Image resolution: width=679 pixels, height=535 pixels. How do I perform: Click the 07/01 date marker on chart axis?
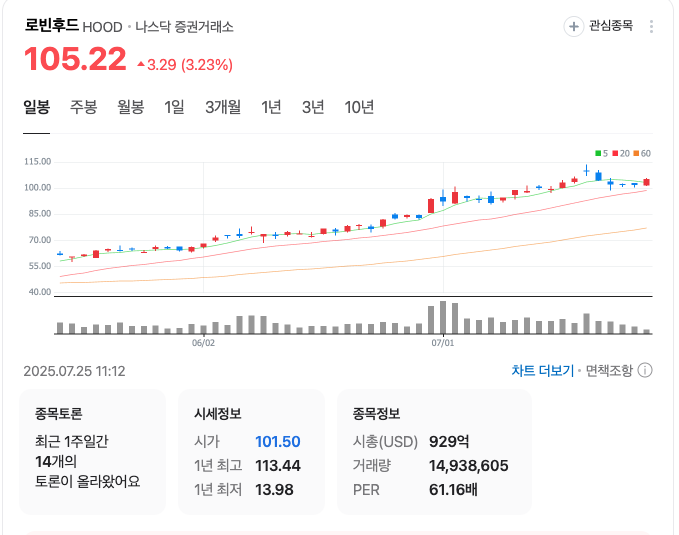coord(443,343)
